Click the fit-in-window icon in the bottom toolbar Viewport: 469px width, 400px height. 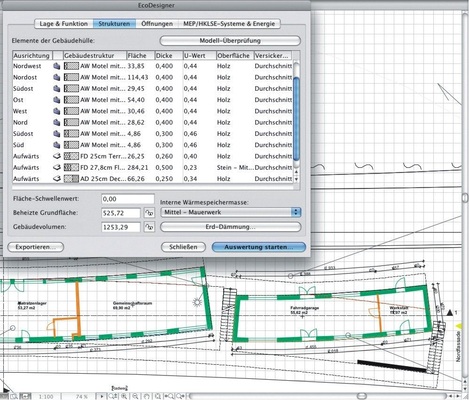point(158,396)
